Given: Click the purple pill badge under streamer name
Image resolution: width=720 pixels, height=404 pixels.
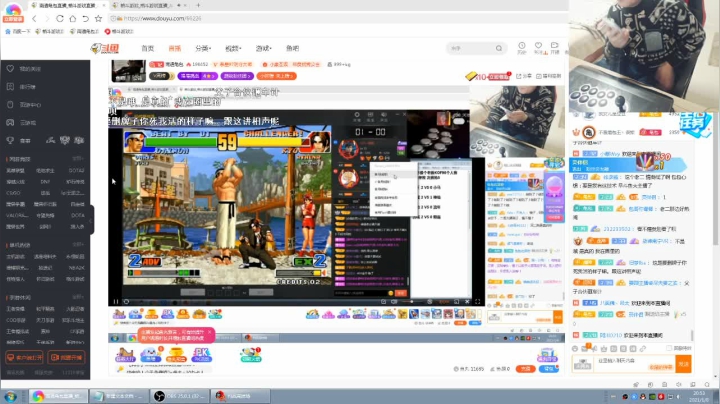Looking at the screenshot, I should pos(237,76).
